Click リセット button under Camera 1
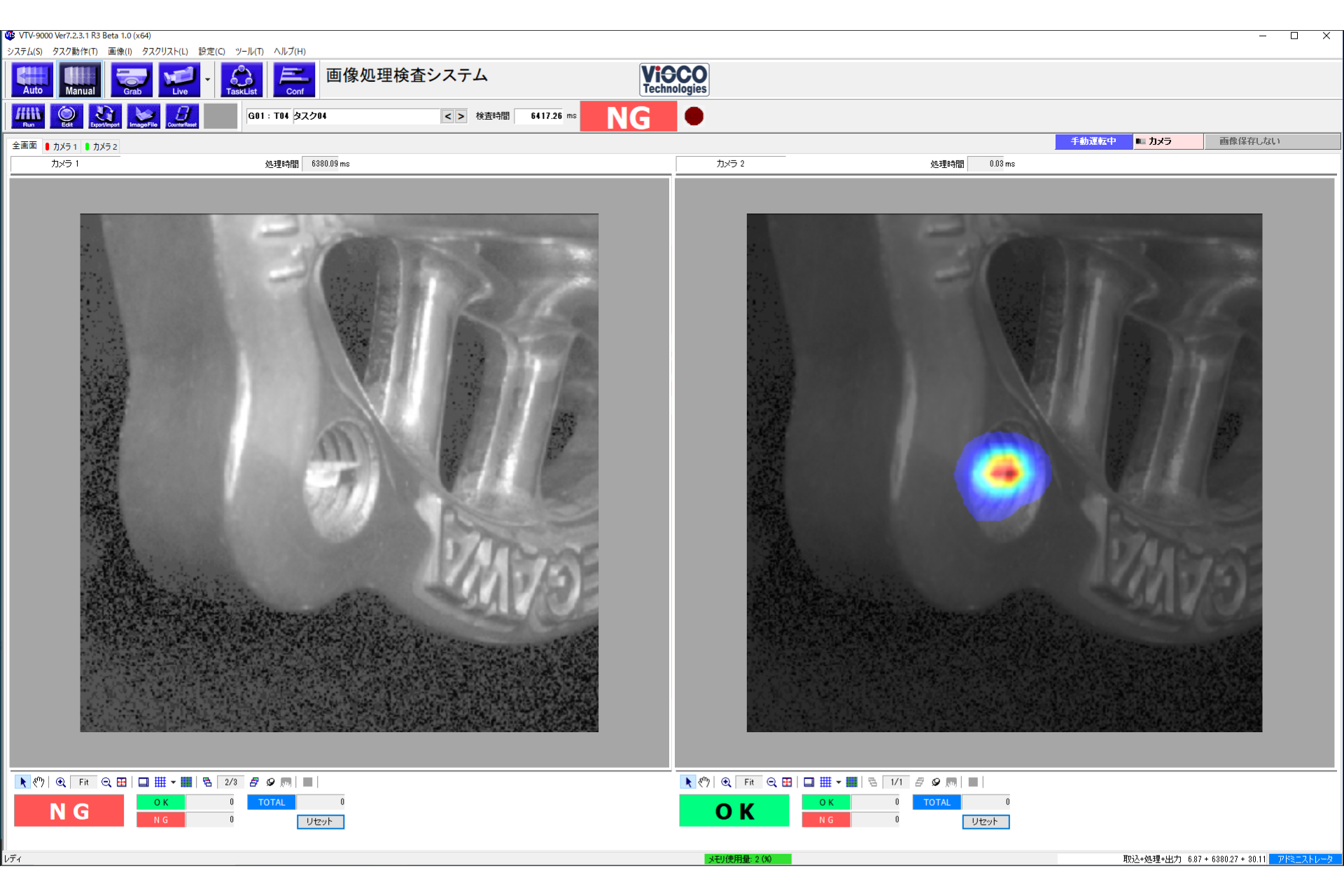The image size is (1344, 896). (320, 821)
